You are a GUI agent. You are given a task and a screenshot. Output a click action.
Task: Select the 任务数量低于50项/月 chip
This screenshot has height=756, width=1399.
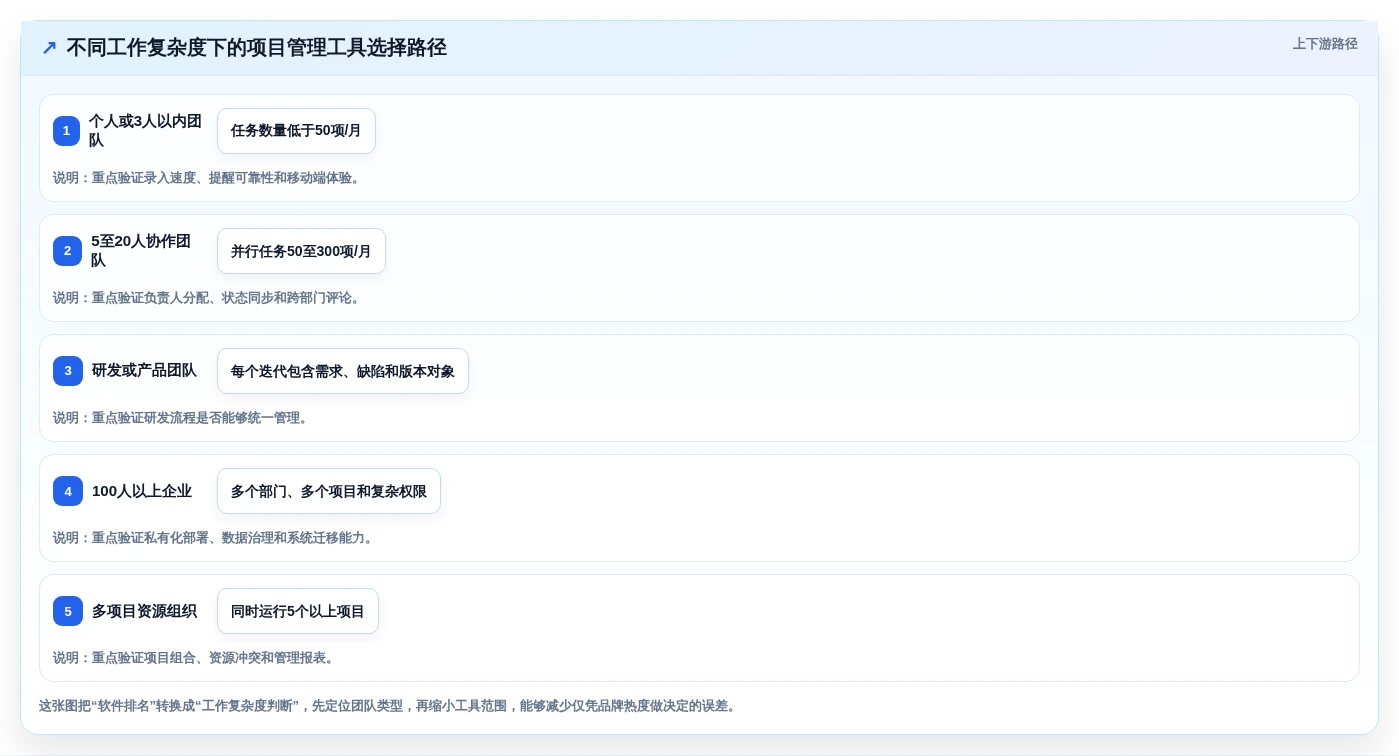pos(296,131)
